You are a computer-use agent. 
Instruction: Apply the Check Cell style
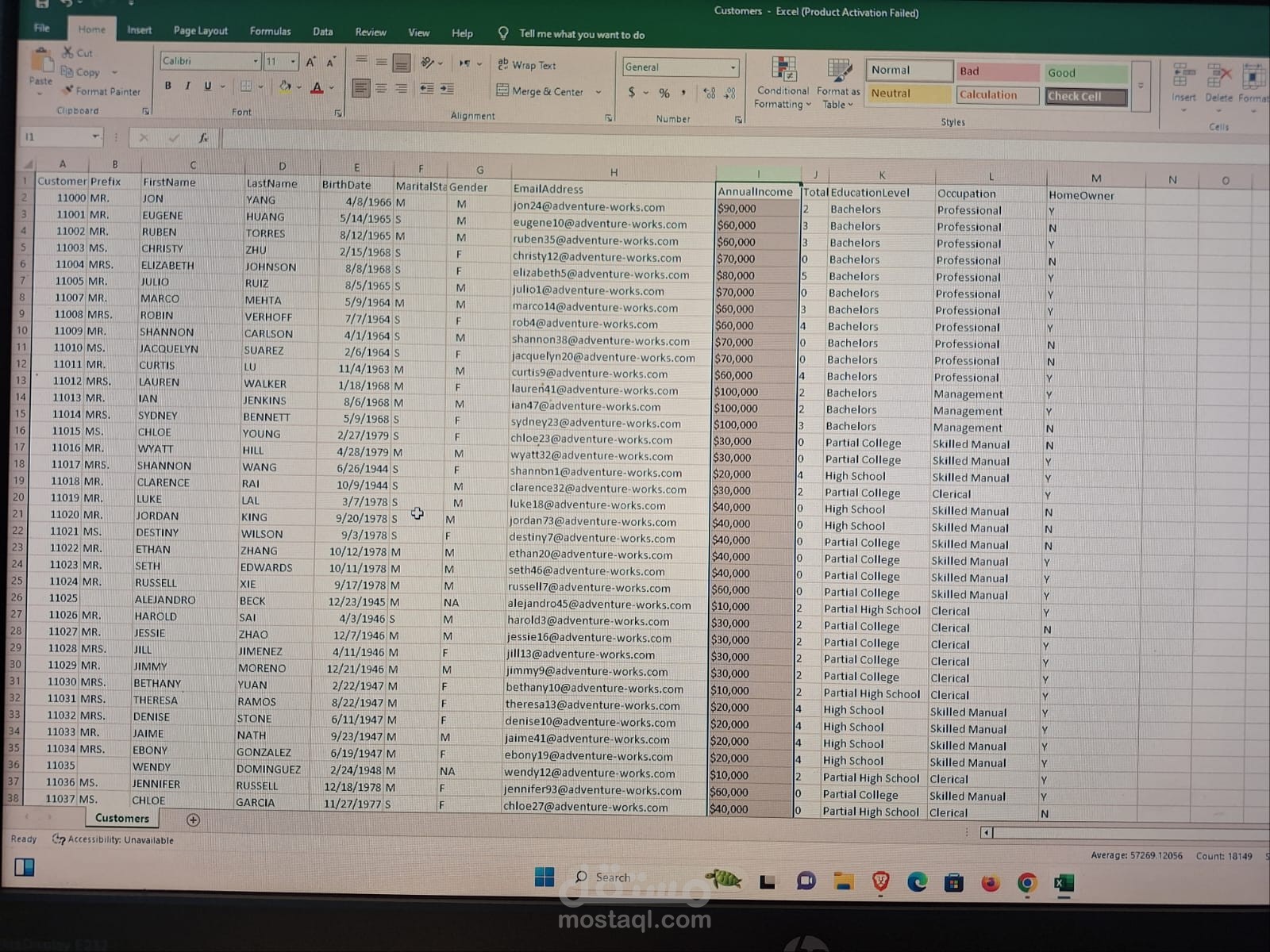(x=1086, y=97)
